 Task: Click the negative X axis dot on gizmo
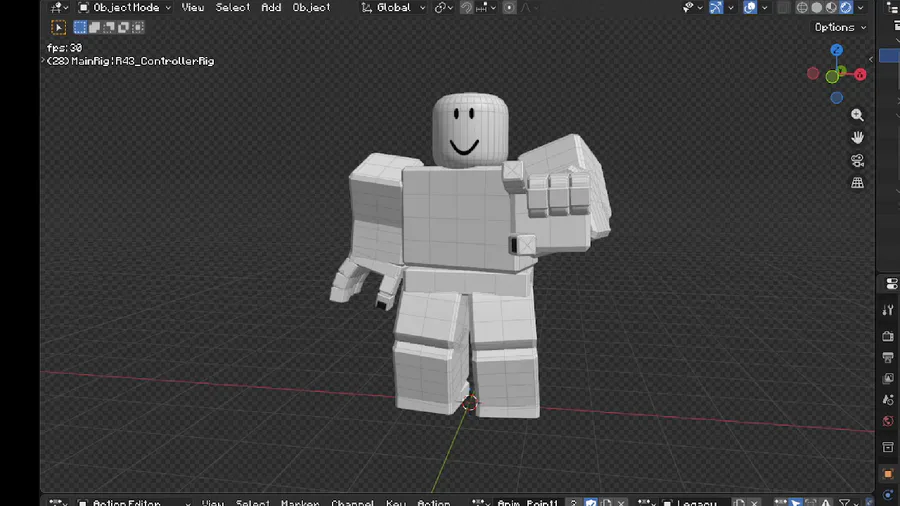click(813, 73)
